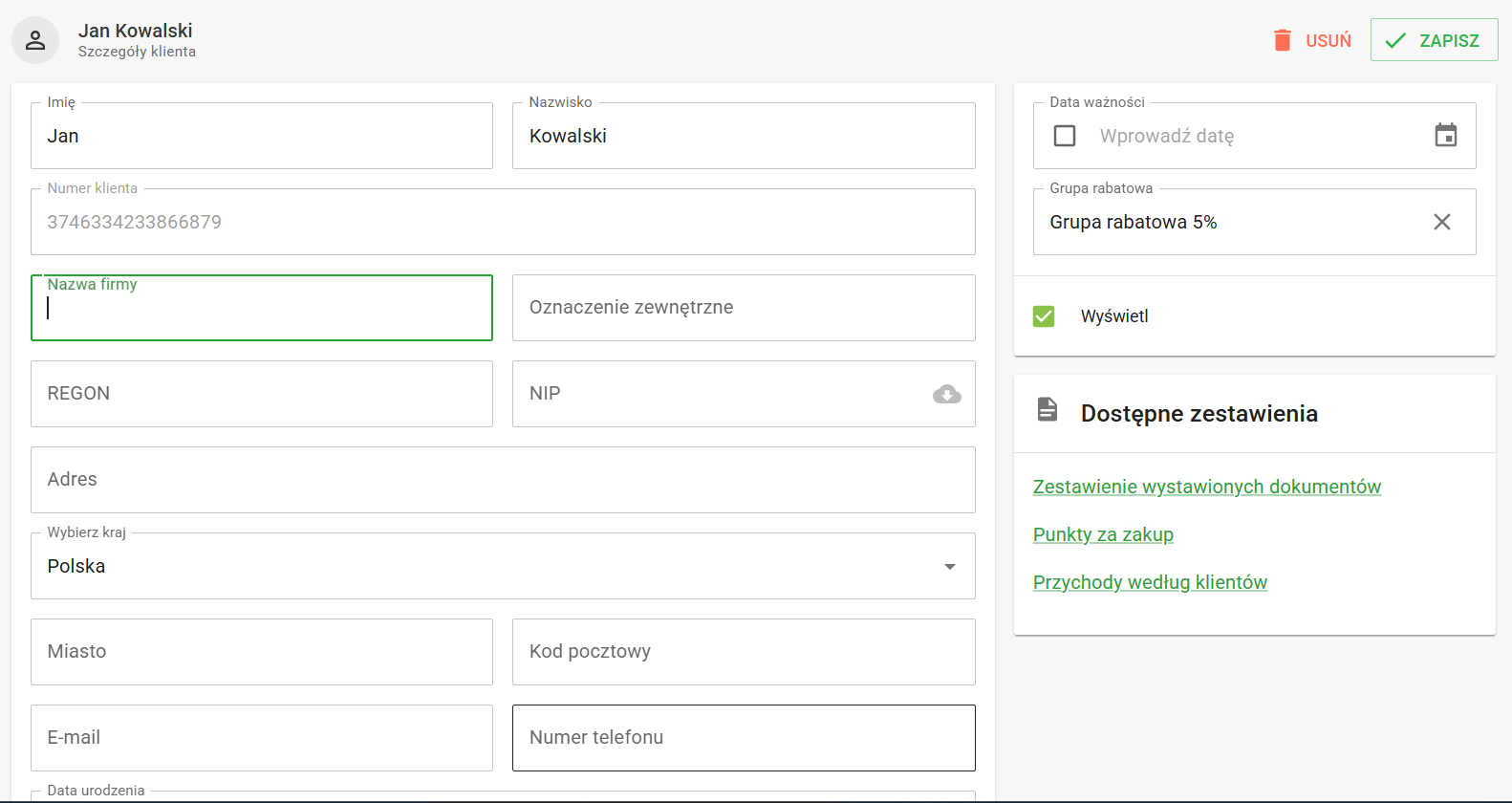Screen dimensions: 1512x803
Task: Click the cloud download icon in NIP field
Action: [x=946, y=394]
